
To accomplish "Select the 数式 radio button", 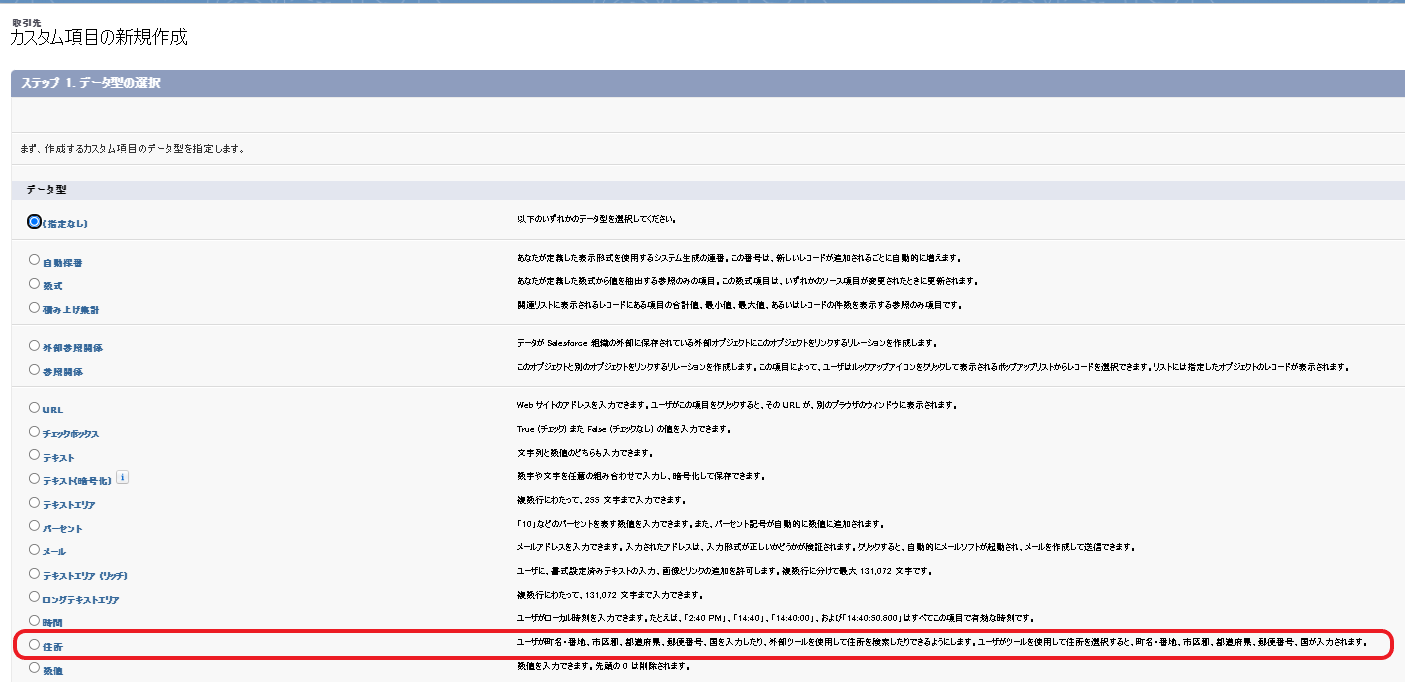I will pos(35,284).
